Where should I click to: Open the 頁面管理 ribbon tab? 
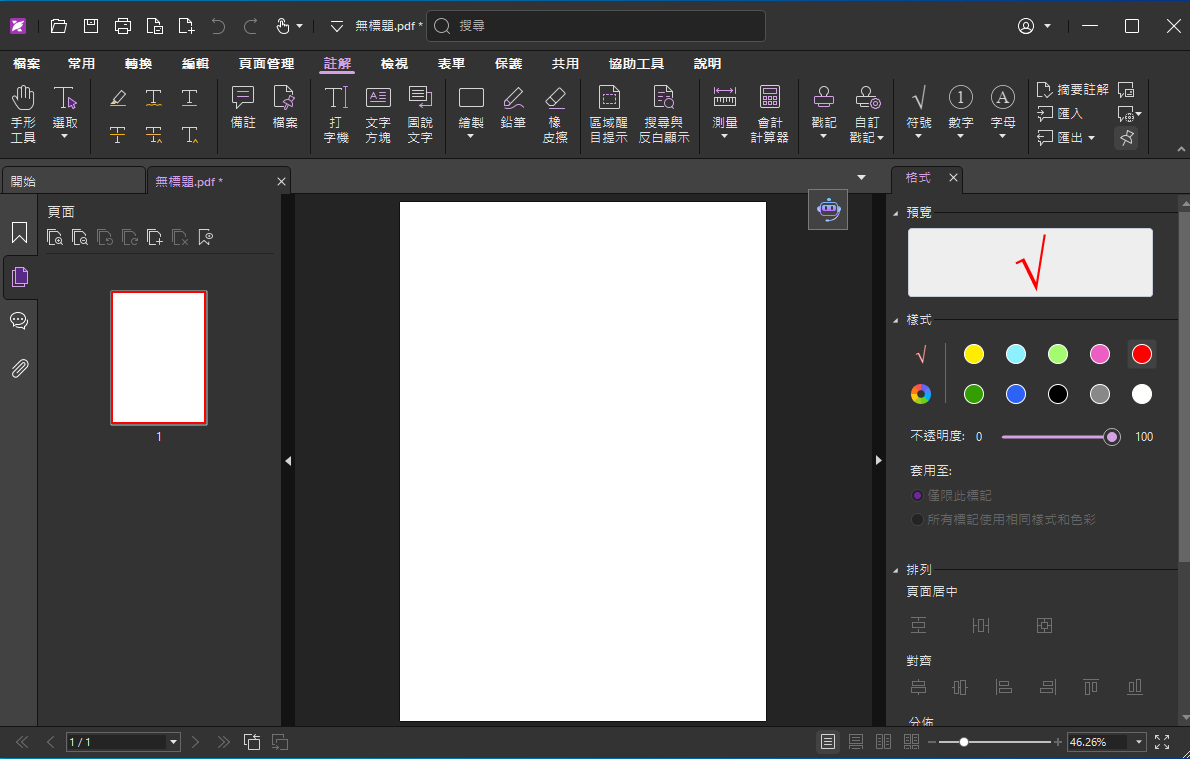pos(266,64)
